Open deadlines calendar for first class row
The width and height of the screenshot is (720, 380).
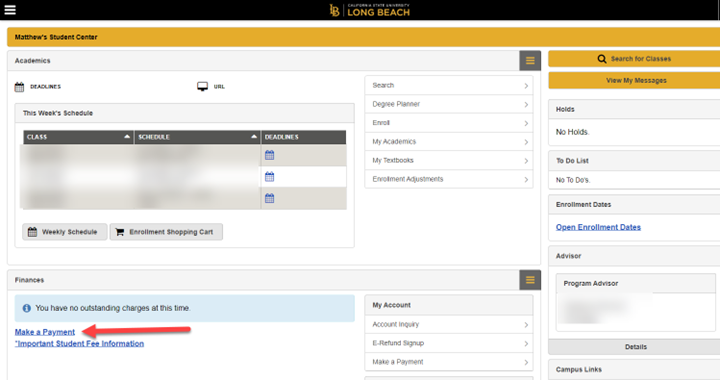tap(270, 155)
